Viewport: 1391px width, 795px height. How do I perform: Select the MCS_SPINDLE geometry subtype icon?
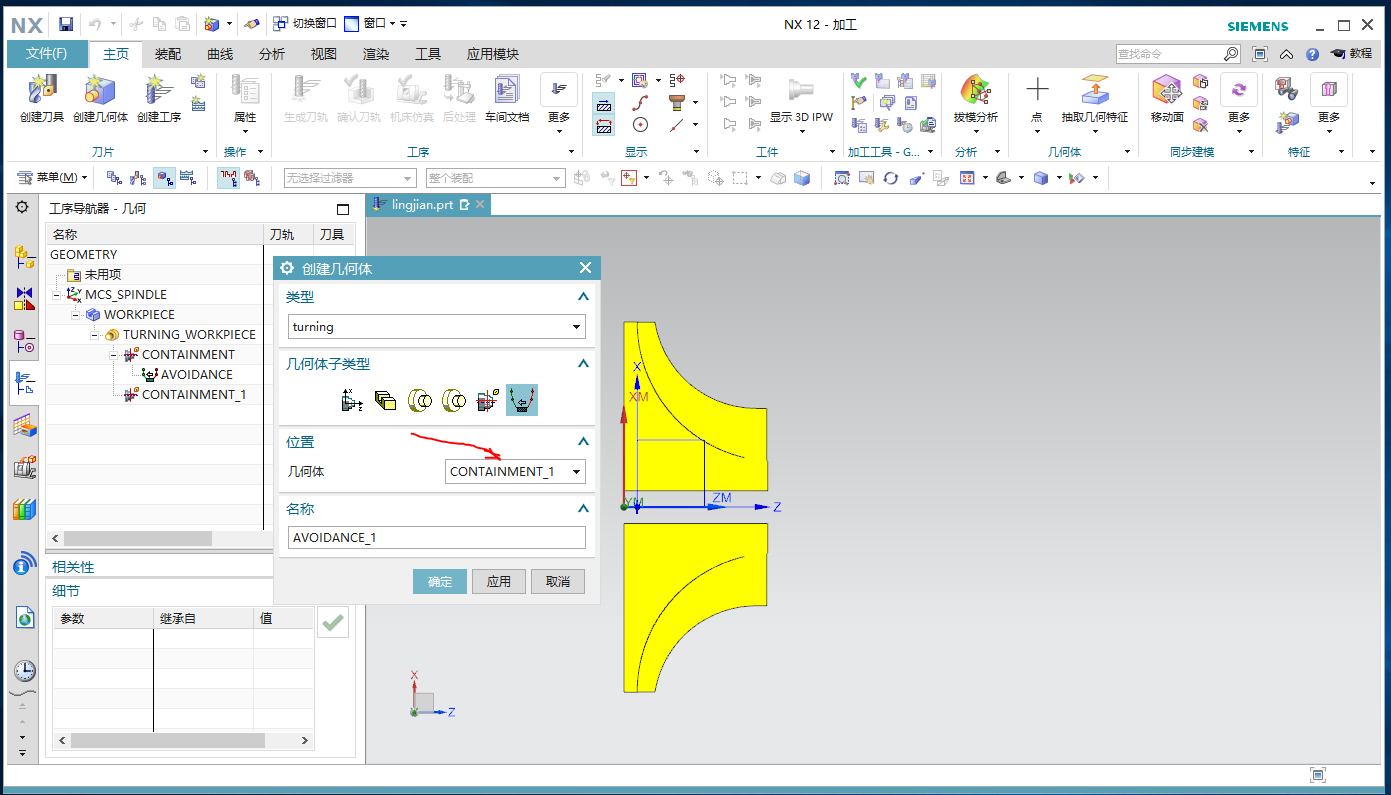(x=351, y=401)
